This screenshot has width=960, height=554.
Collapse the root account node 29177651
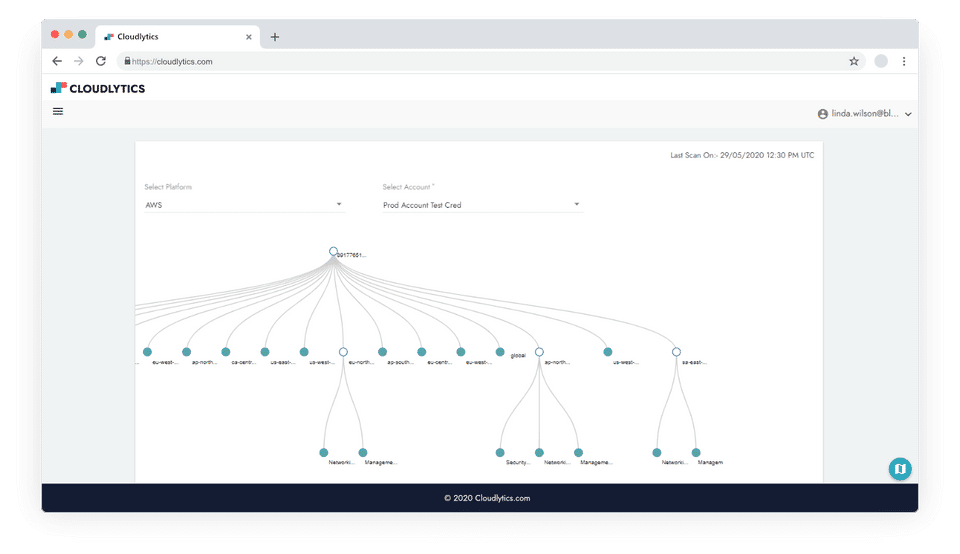(333, 252)
